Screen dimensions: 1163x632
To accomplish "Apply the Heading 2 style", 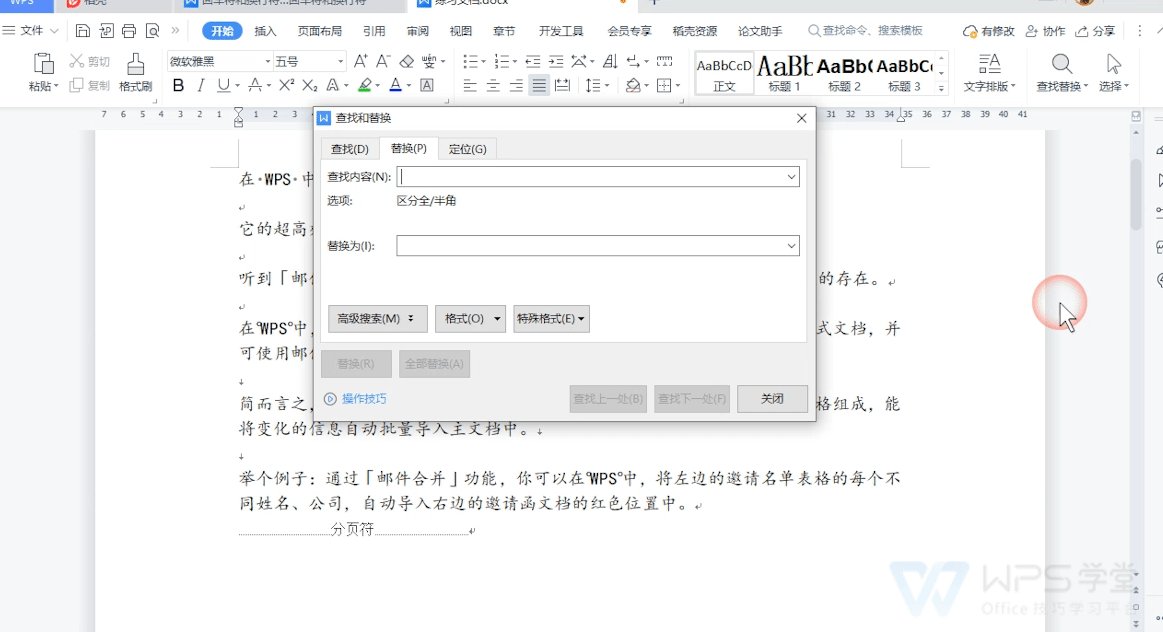I will click(844, 73).
